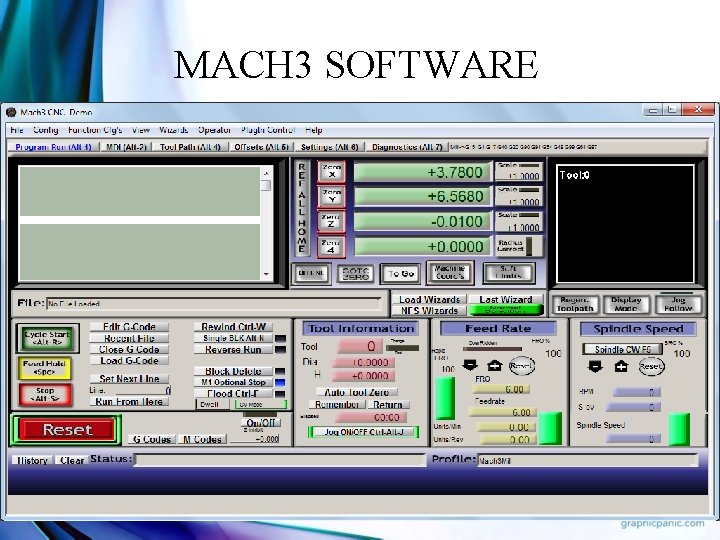Open the PlugIn Control menu
The image size is (720, 540).
click(x=268, y=130)
